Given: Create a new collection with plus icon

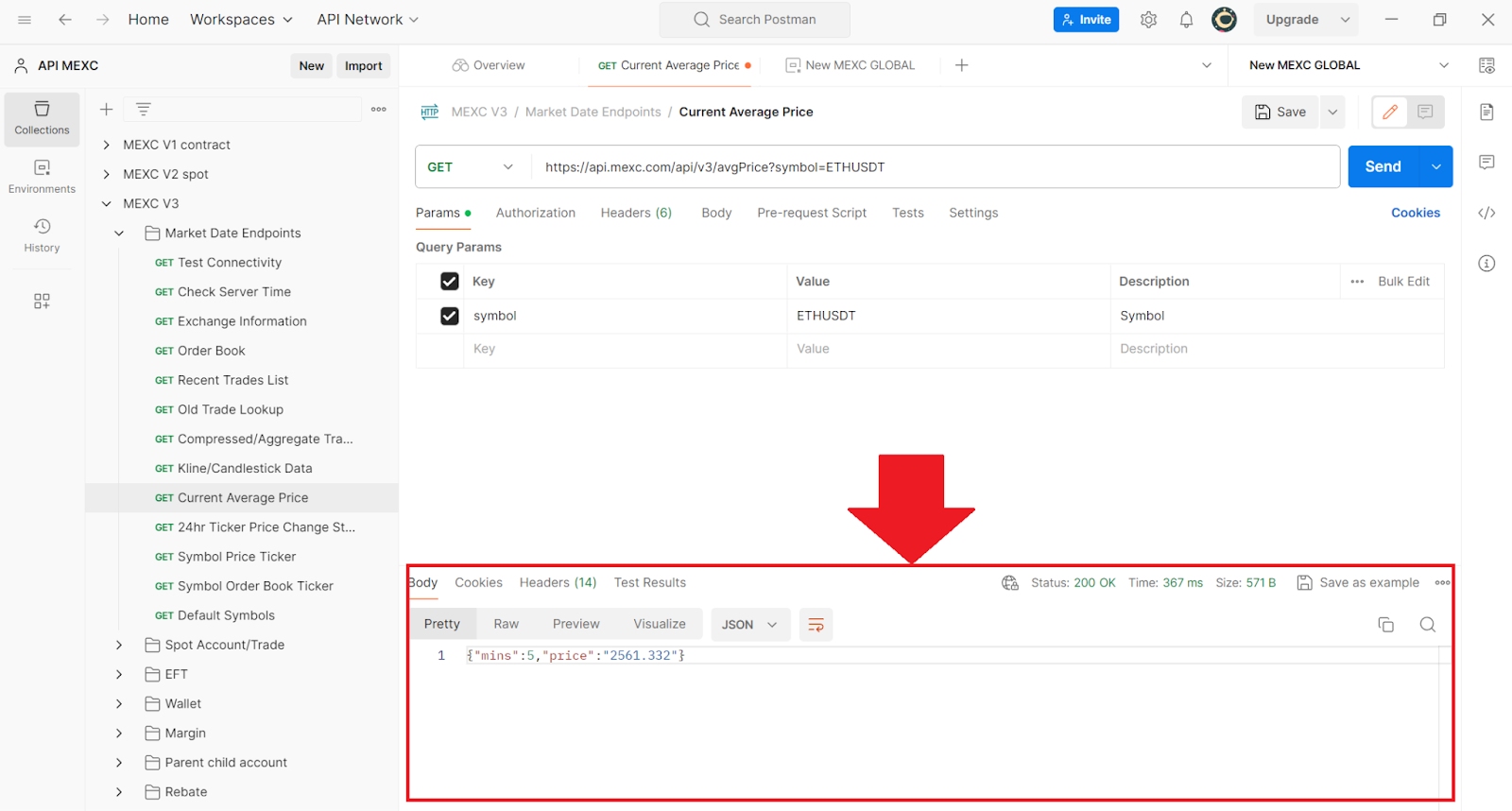Looking at the screenshot, I should 107,110.
